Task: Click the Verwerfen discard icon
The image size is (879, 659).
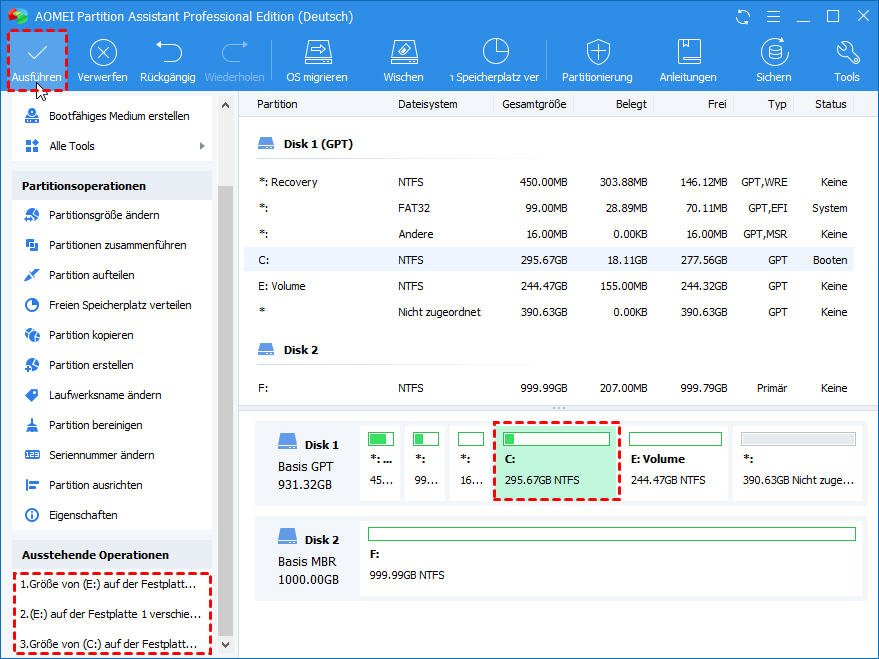Action: pos(103,60)
